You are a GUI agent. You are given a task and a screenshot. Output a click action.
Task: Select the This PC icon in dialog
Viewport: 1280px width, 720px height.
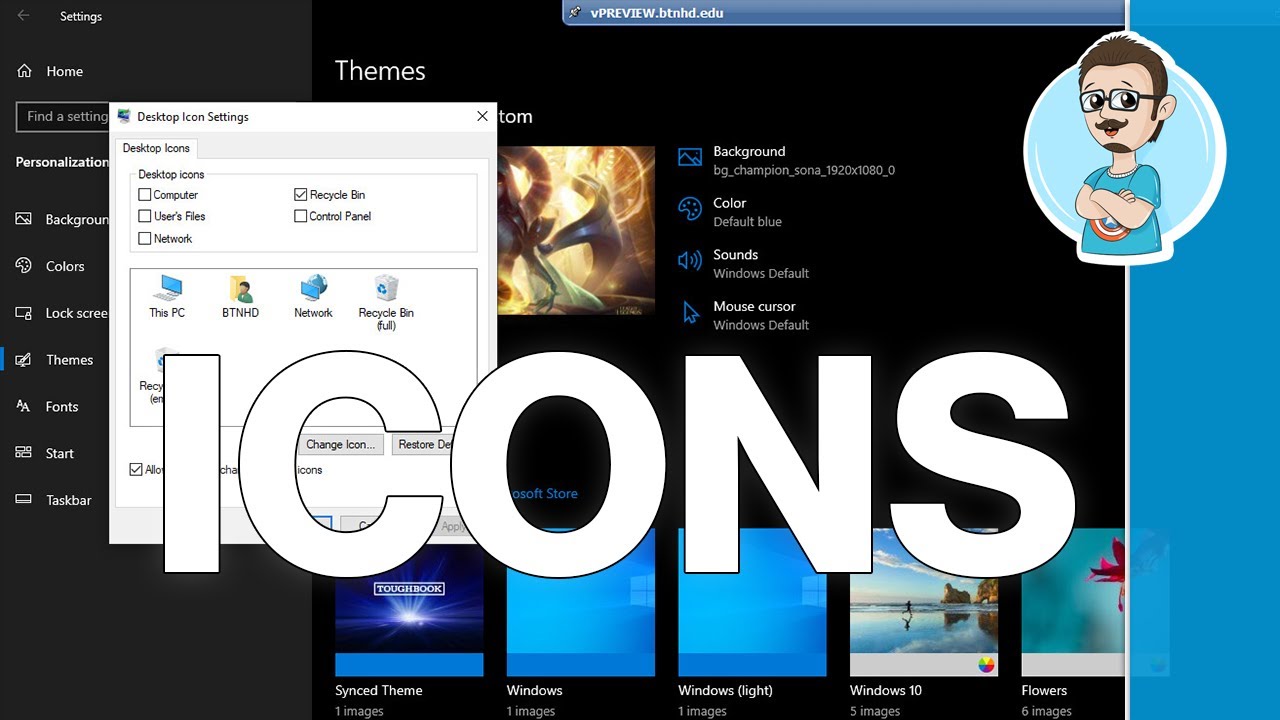coord(167,297)
